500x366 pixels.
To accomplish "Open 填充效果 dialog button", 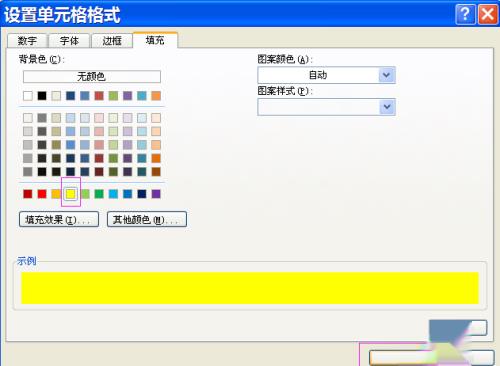I will click(59, 219).
